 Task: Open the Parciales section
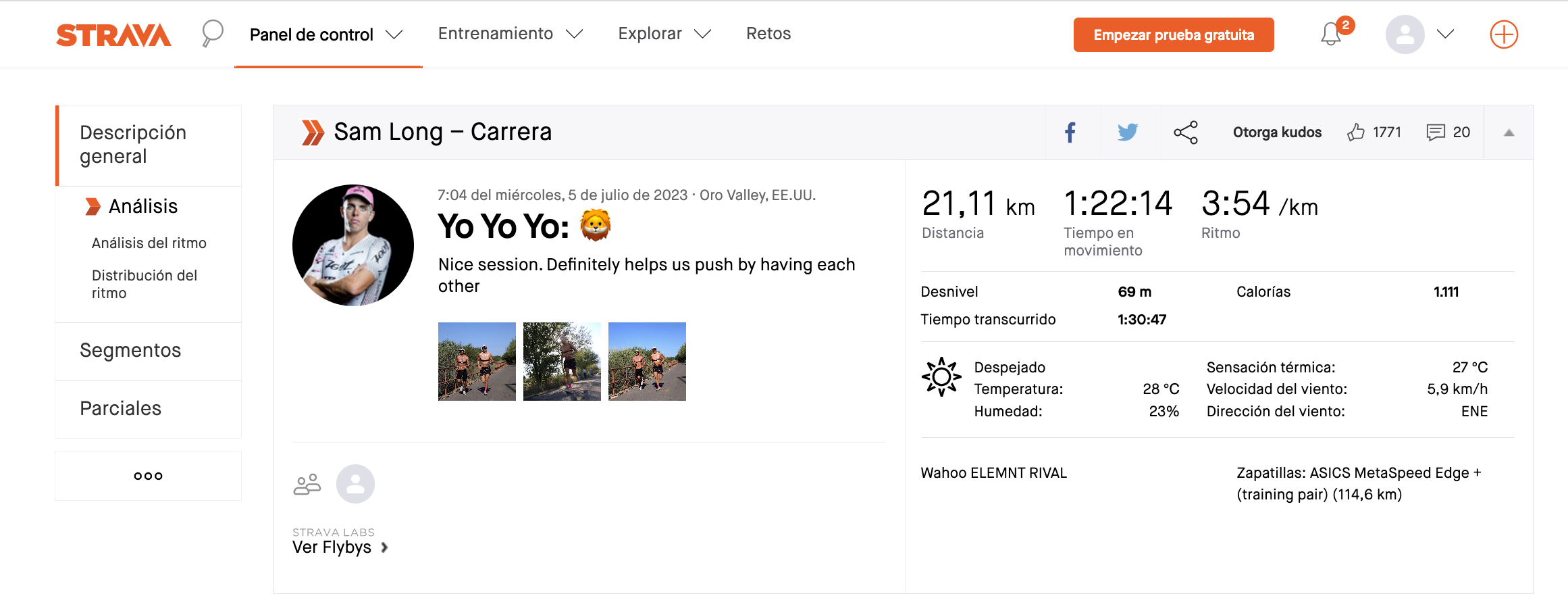coord(149,408)
